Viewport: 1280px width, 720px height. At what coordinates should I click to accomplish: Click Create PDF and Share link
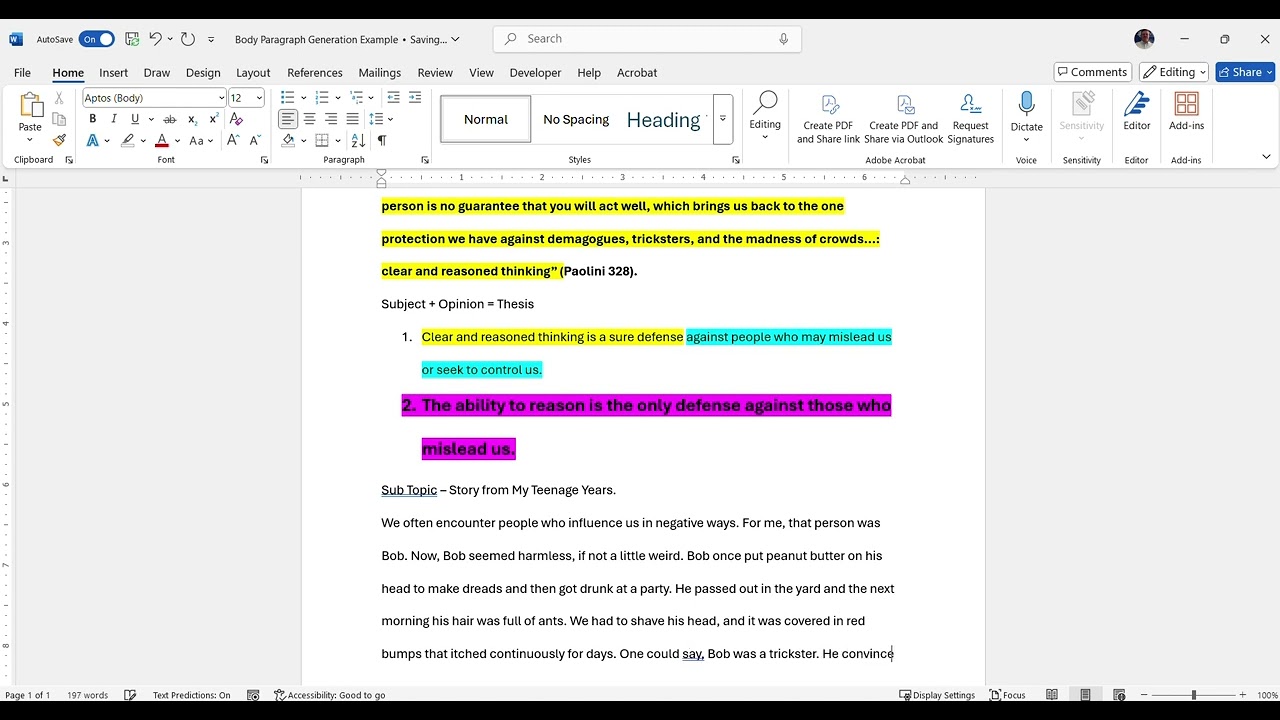tap(828, 118)
